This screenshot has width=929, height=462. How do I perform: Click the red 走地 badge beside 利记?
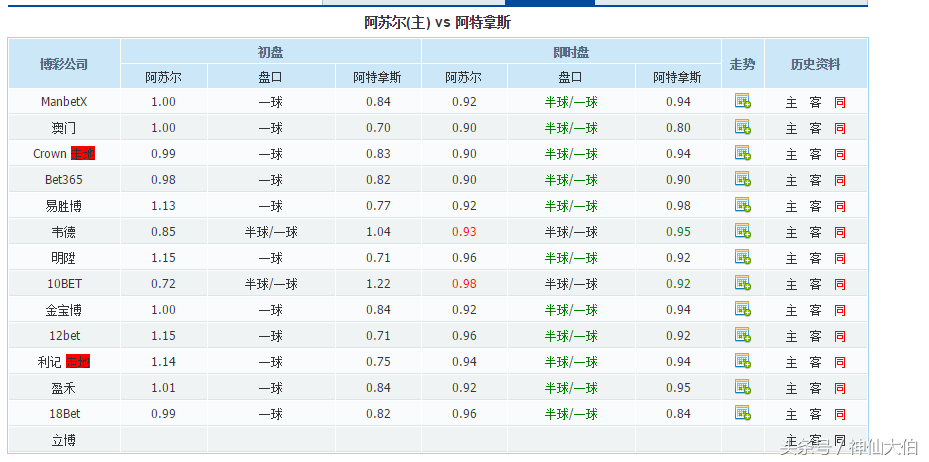tap(78, 361)
